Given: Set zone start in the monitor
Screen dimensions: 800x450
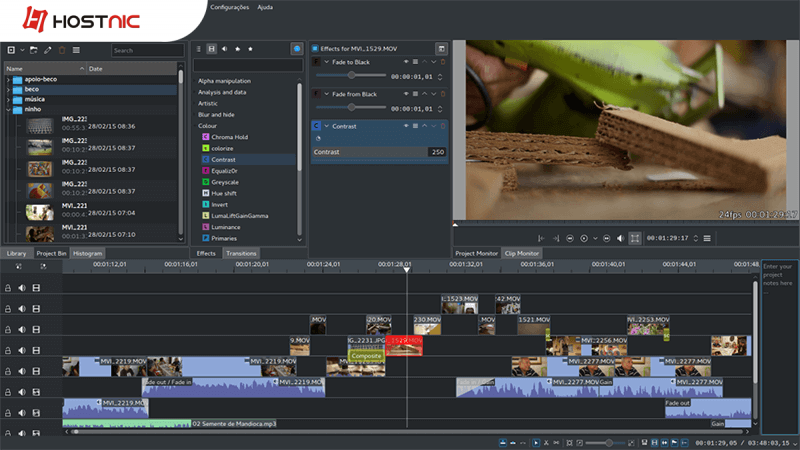Looking at the screenshot, I should [x=541, y=238].
